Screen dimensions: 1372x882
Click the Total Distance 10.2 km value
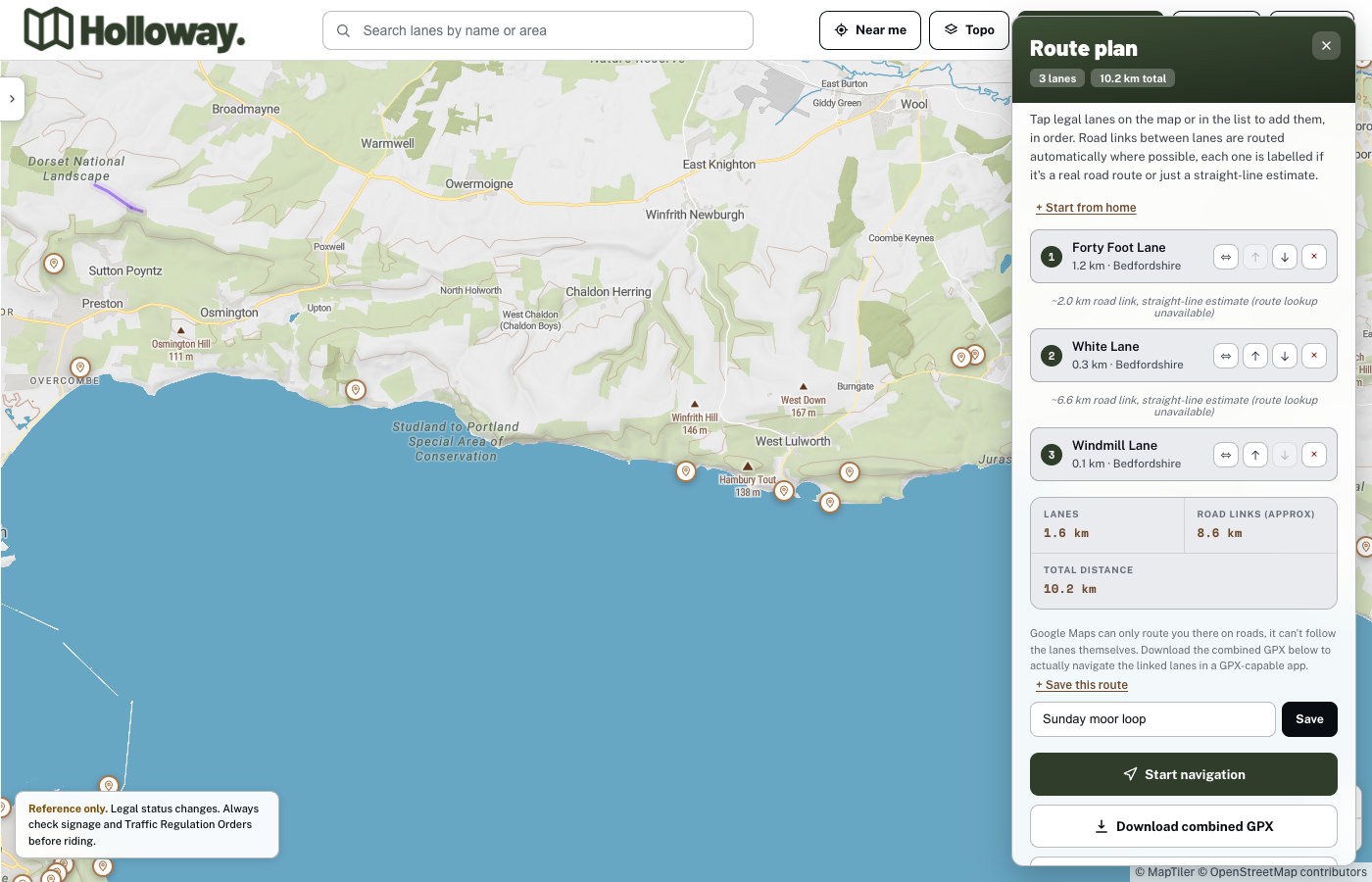(1070, 589)
